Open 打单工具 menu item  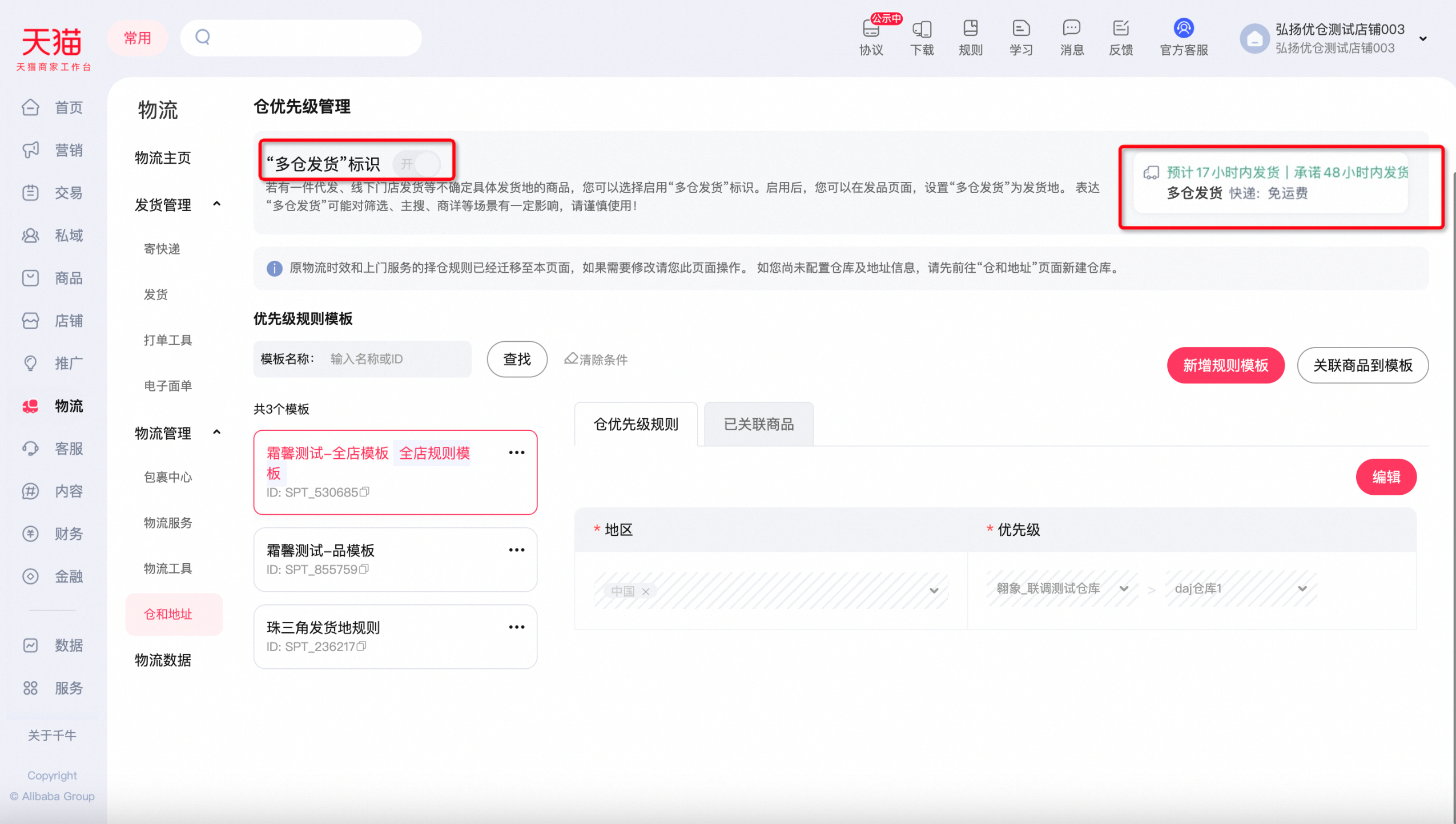click(x=168, y=340)
